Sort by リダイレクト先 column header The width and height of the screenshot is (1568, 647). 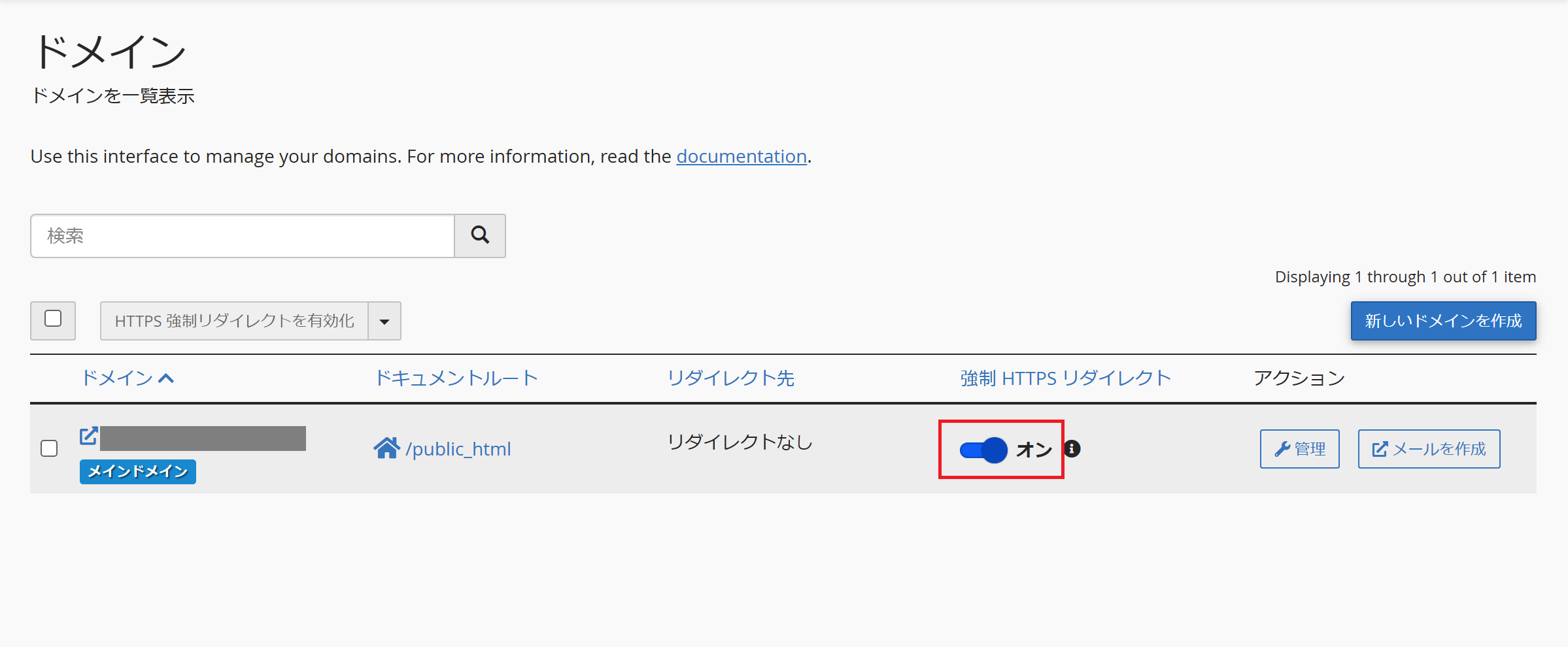click(x=730, y=378)
